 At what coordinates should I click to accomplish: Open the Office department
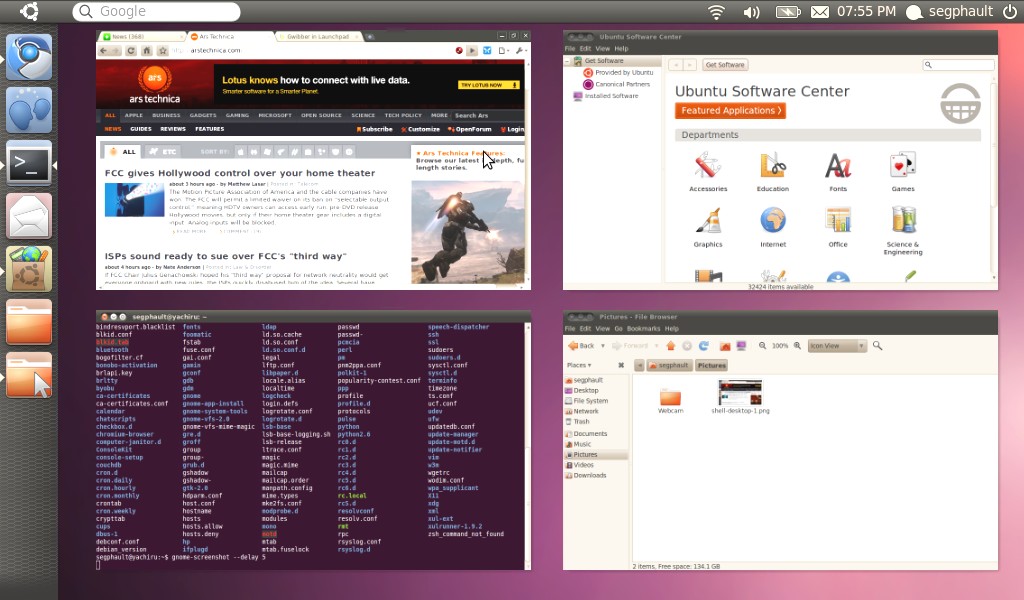tap(838, 227)
